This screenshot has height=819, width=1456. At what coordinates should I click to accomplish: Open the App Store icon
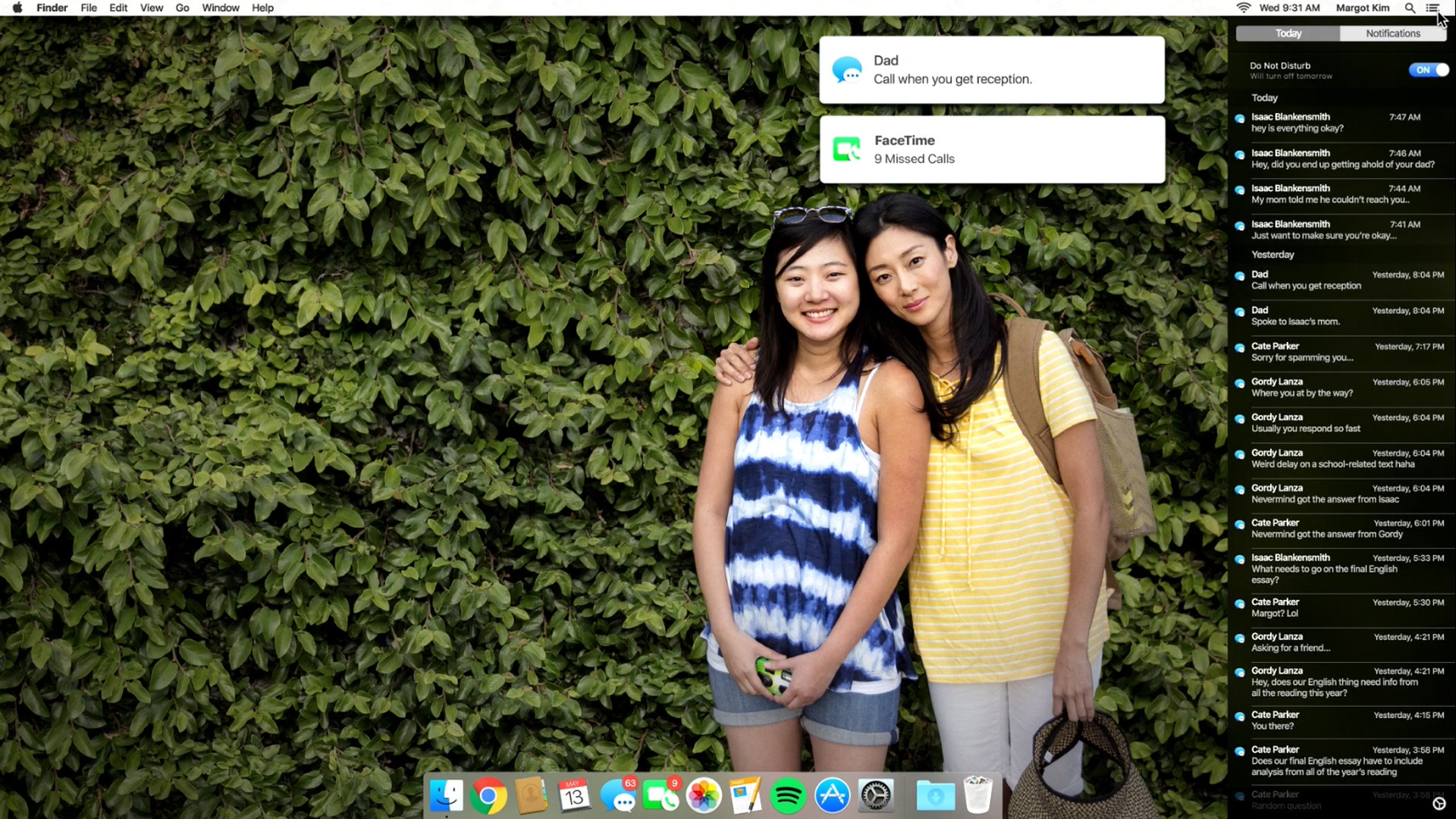click(832, 796)
